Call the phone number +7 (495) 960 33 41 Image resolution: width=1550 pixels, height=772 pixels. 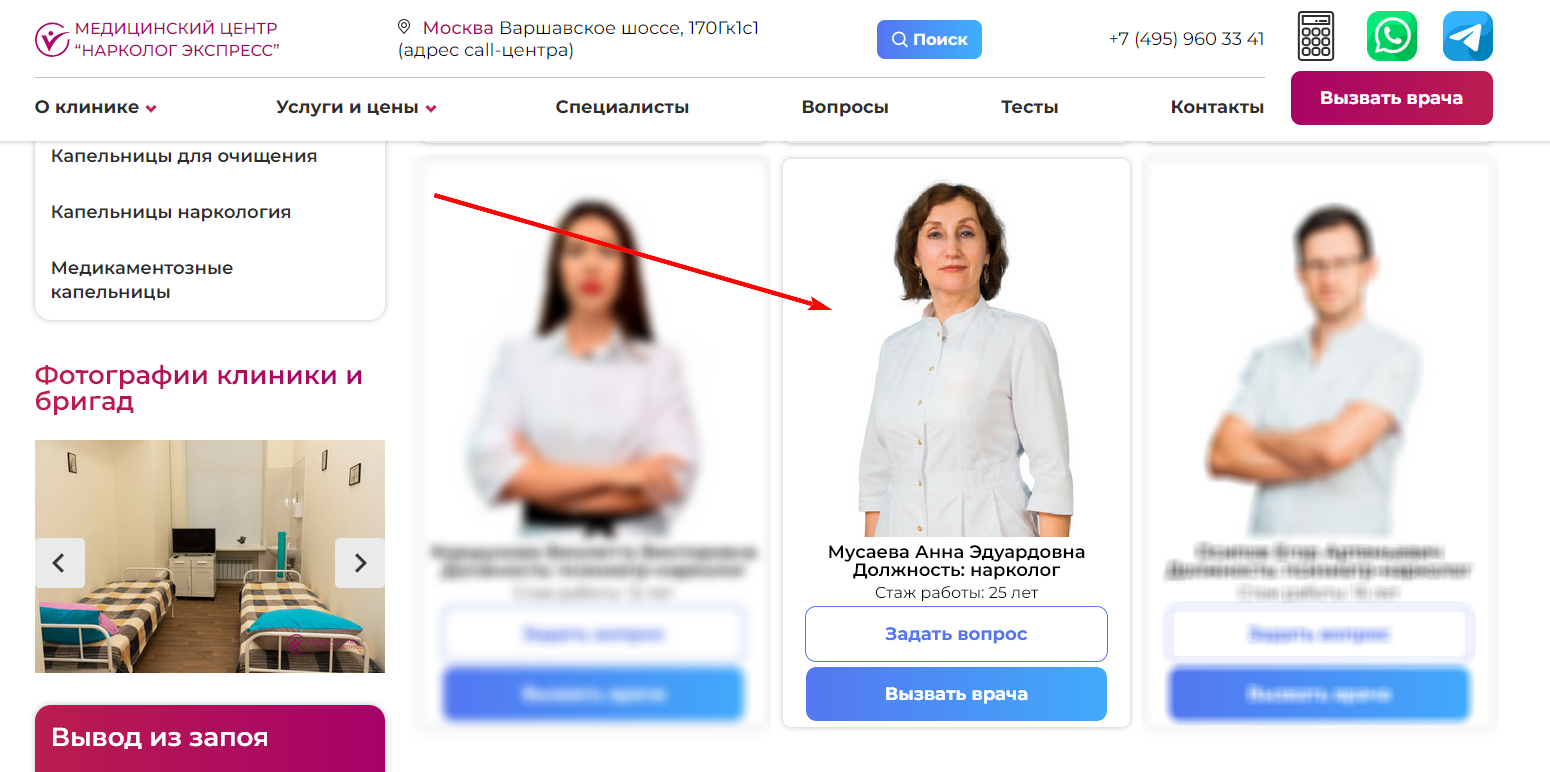(1186, 39)
